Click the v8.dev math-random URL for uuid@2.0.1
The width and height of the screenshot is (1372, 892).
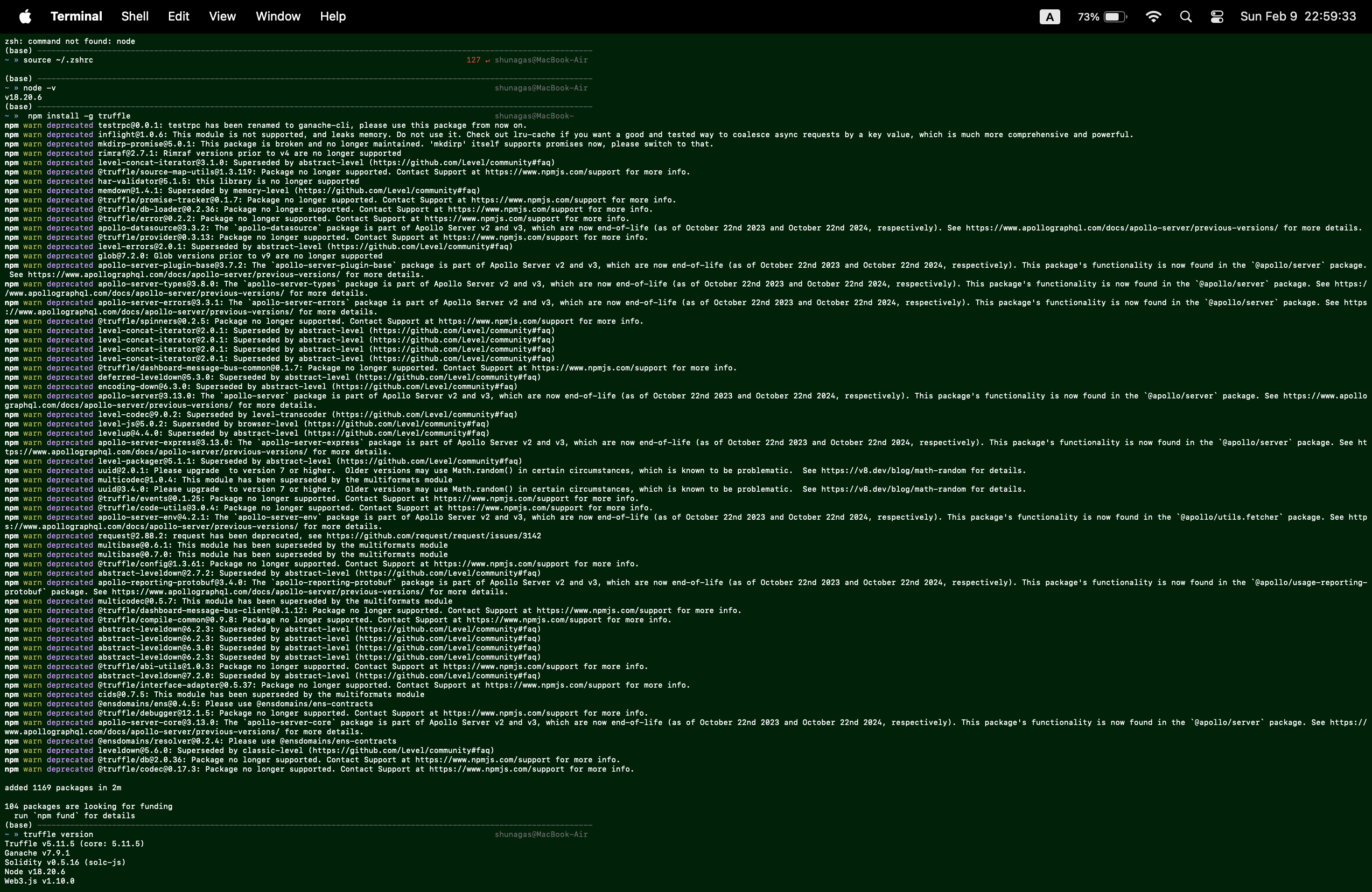click(x=893, y=471)
